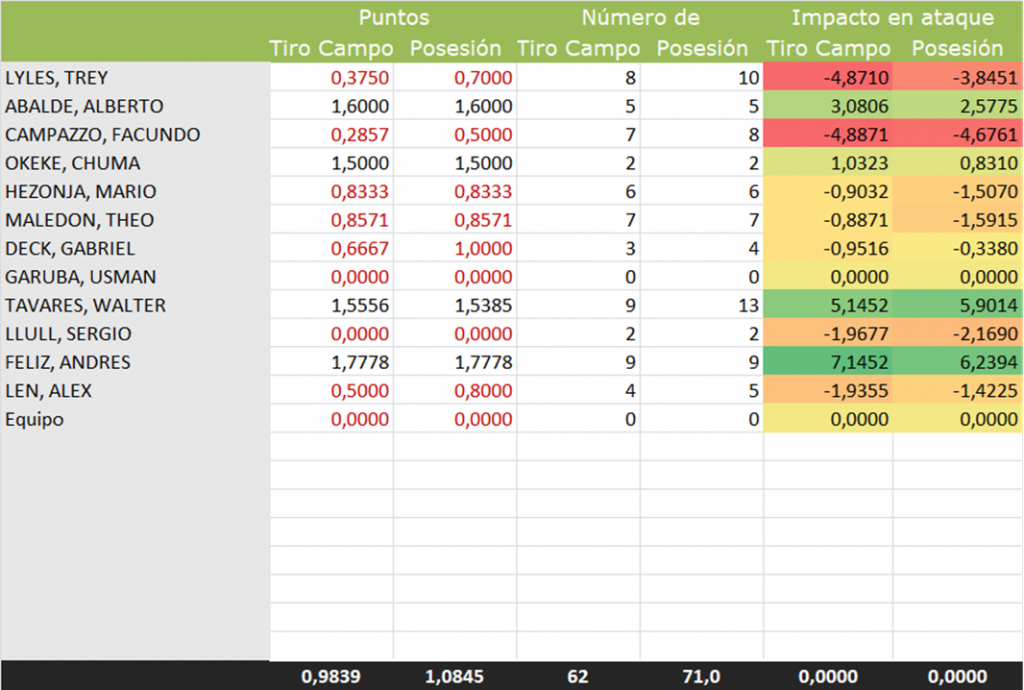Click the Puntos header cell
The image size is (1024, 690).
(x=396, y=18)
